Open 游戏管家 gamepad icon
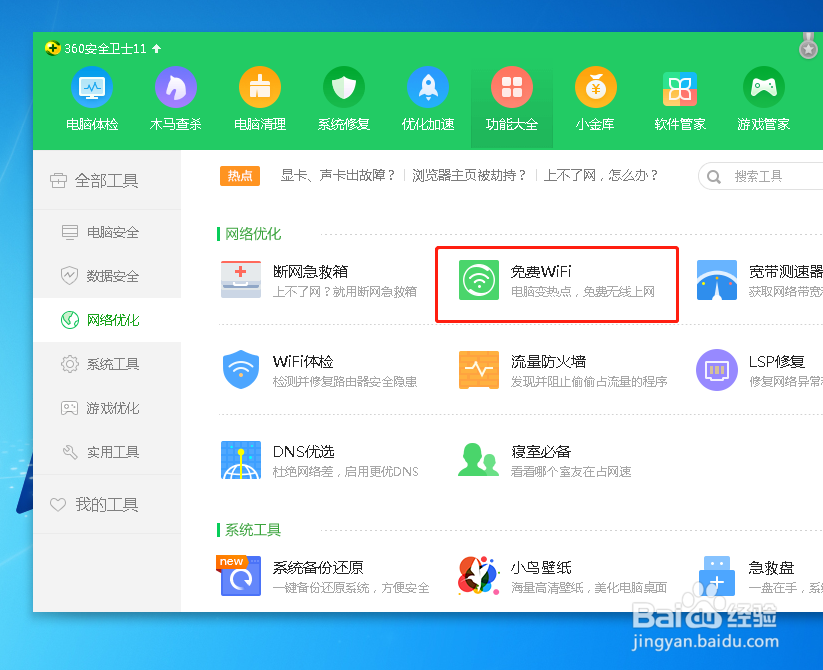The image size is (823, 670). (x=764, y=87)
